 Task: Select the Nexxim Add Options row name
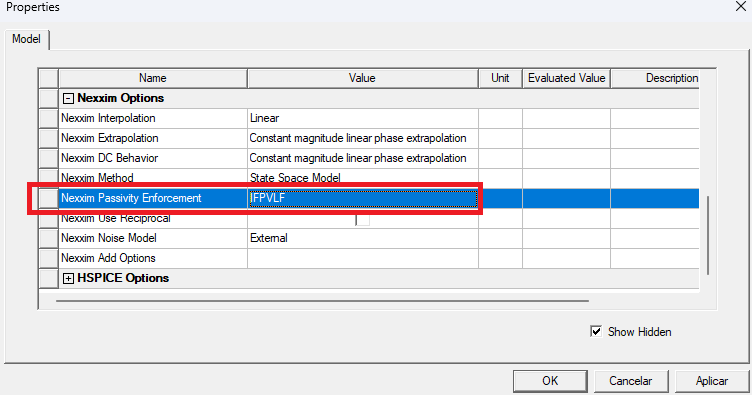coord(153,258)
